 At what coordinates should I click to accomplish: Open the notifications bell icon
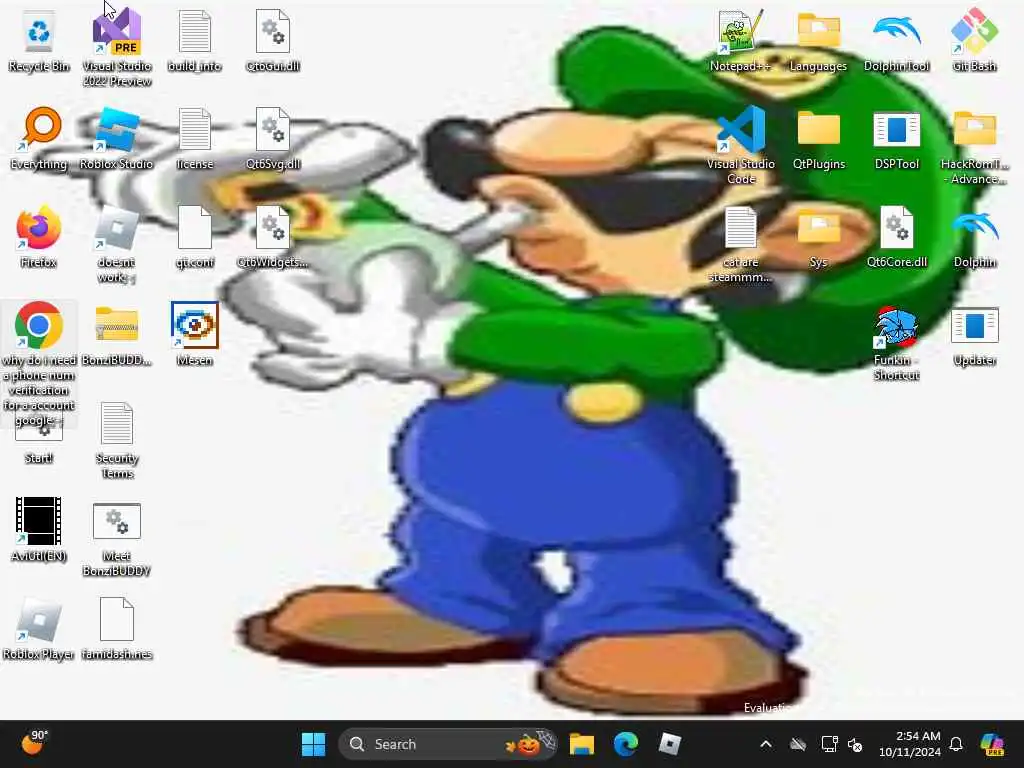956,744
